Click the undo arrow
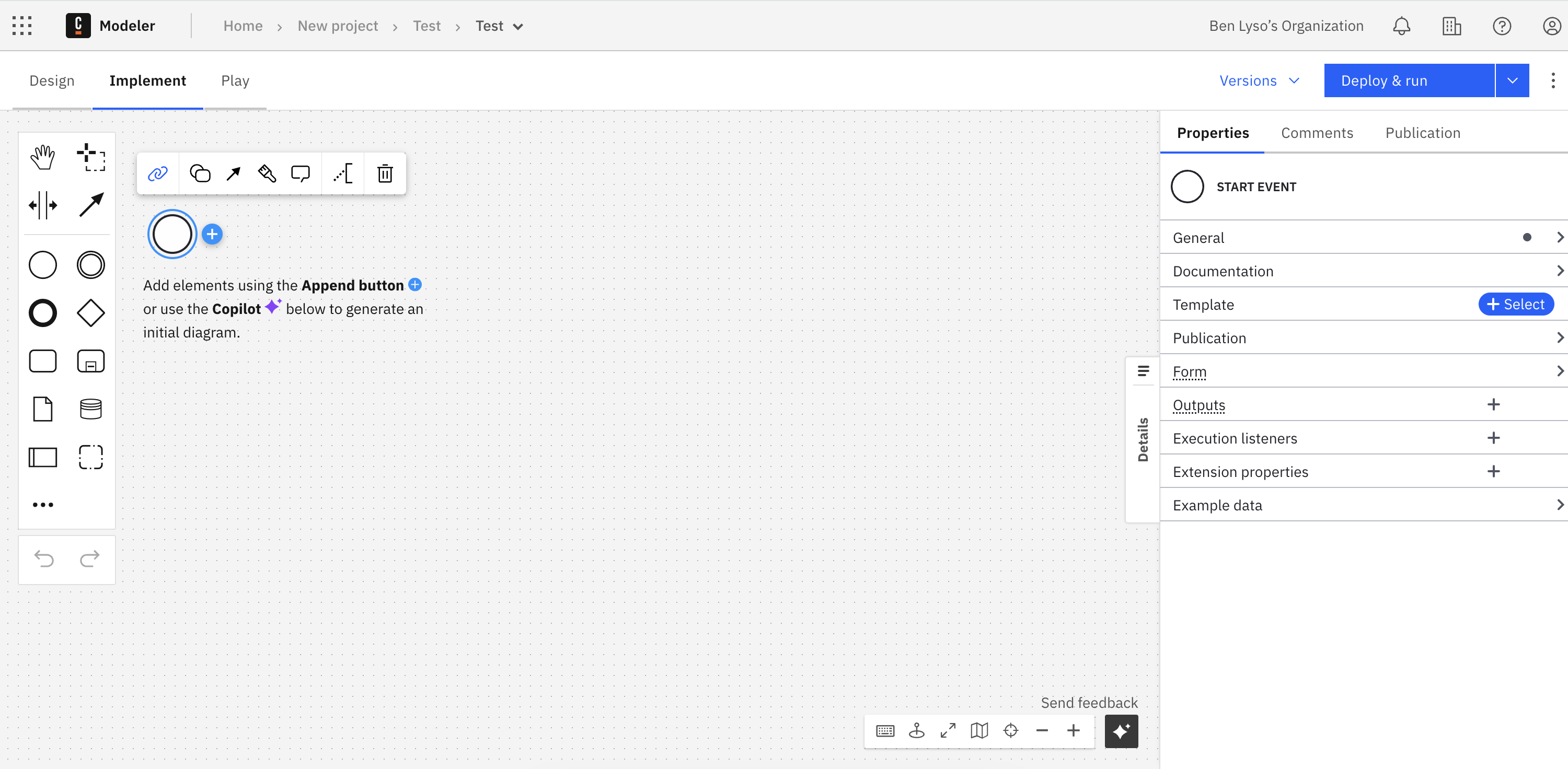The height and width of the screenshot is (769, 1568). (x=43, y=559)
